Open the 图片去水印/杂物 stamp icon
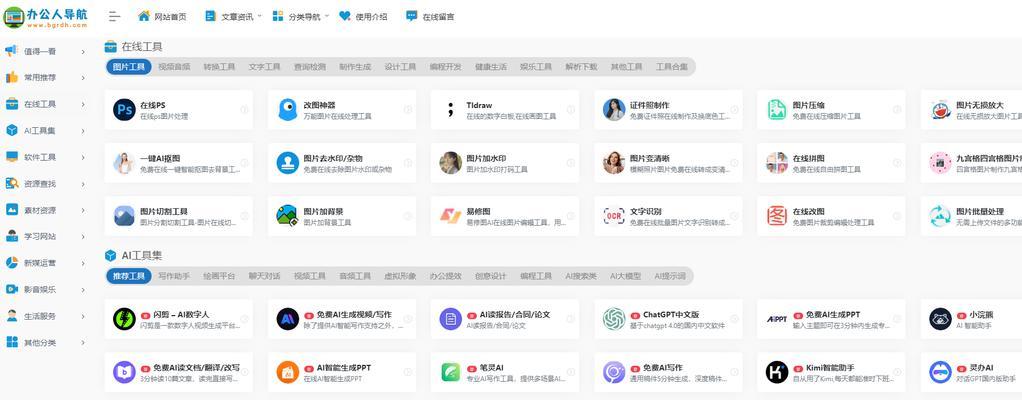This screenshot has width=1022, height=400. 287,163
